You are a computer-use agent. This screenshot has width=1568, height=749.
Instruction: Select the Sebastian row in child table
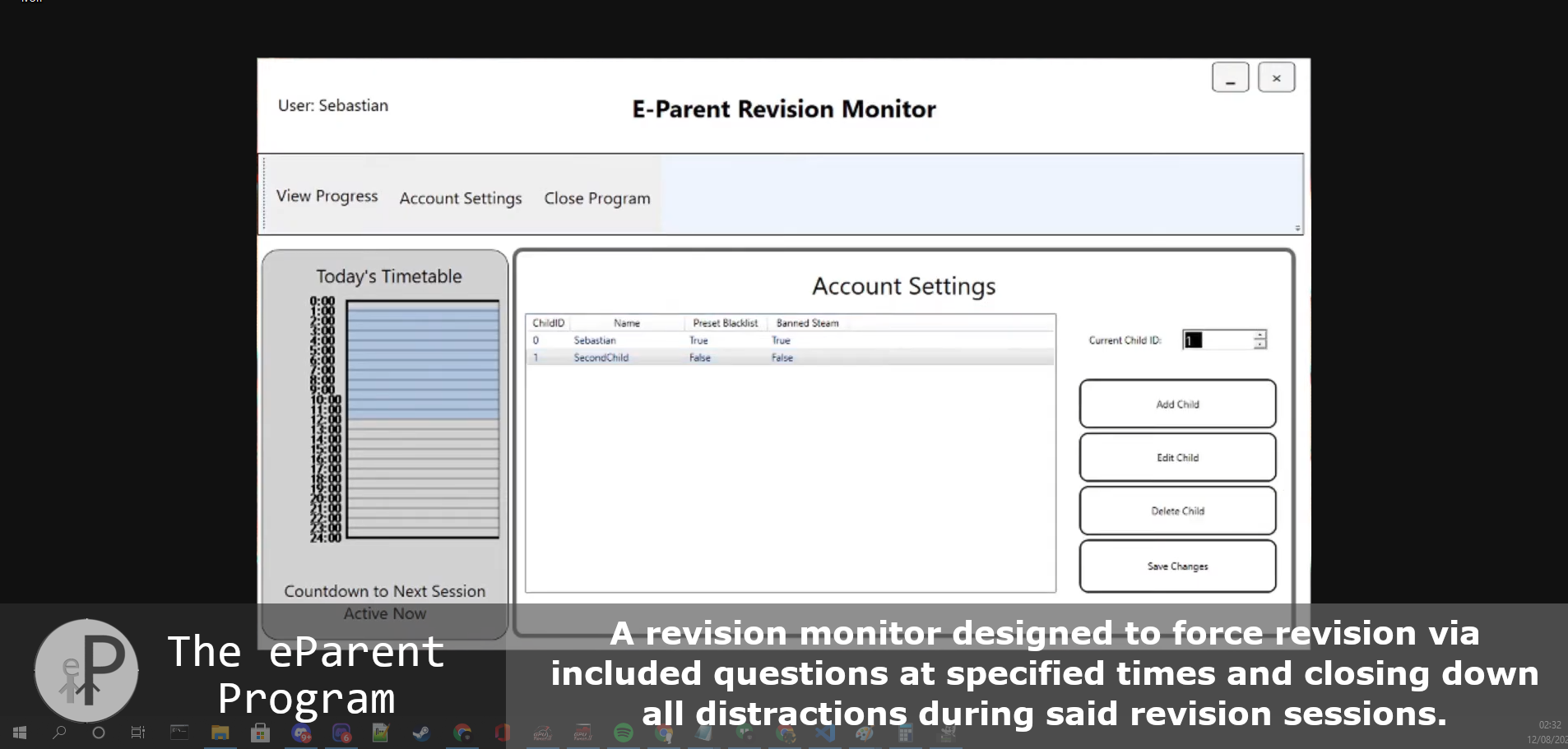click(790, 340)
